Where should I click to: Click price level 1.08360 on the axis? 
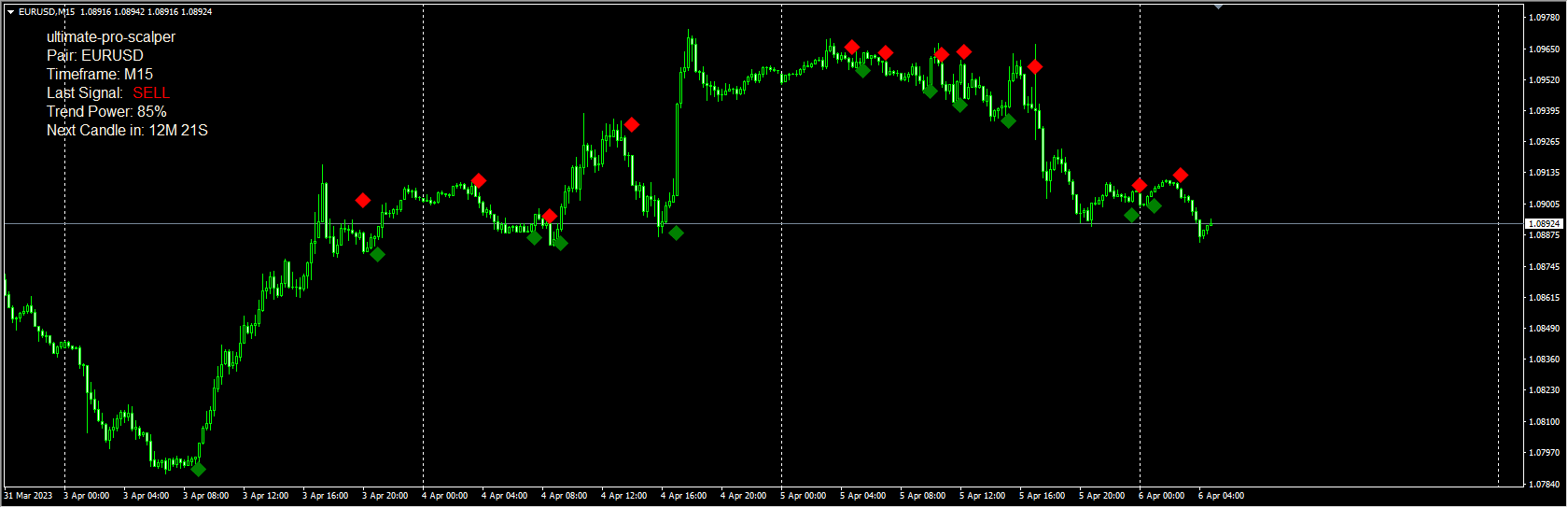[1545, 360]
